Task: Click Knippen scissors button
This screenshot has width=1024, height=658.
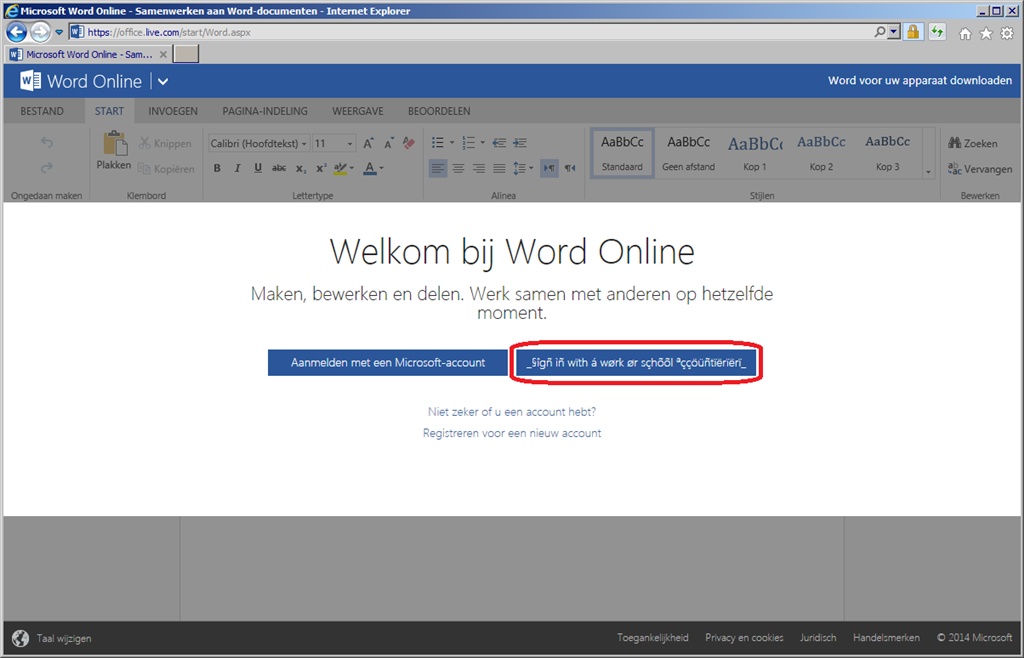Action: 165,143
